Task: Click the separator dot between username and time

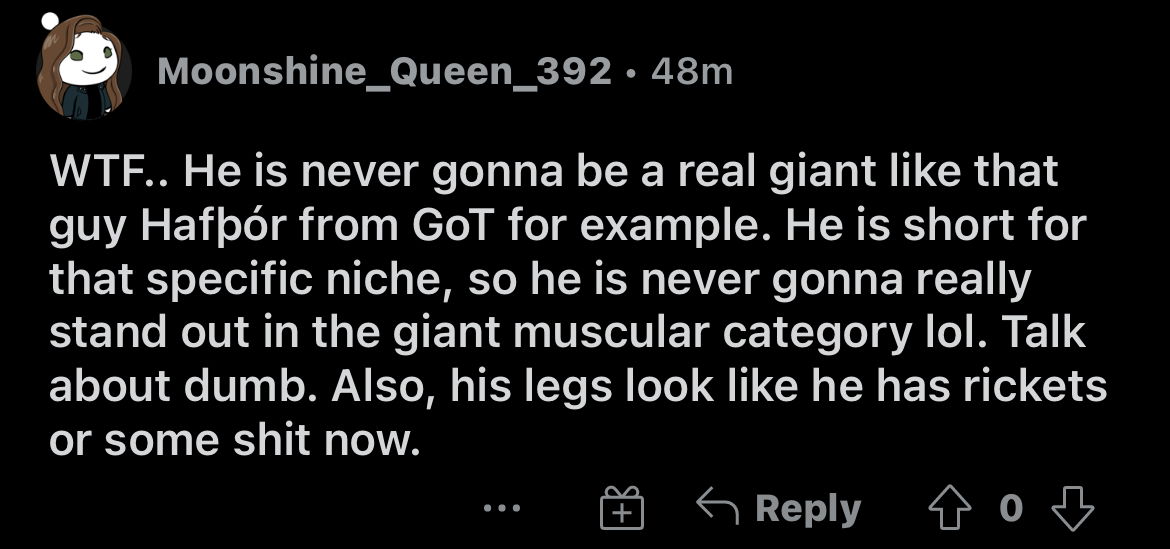Action: pyautogui.click(x=631, y=73)
